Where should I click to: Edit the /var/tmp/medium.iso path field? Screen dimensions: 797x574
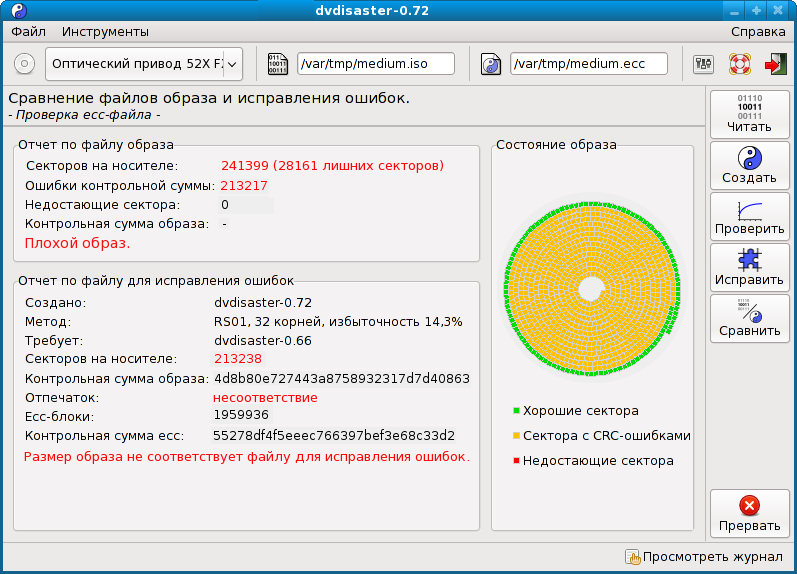[x=376, y=64]
